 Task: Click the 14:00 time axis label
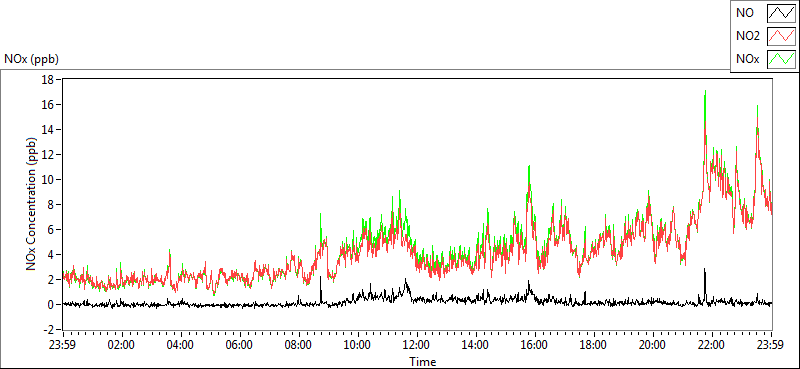pos(476,345)
